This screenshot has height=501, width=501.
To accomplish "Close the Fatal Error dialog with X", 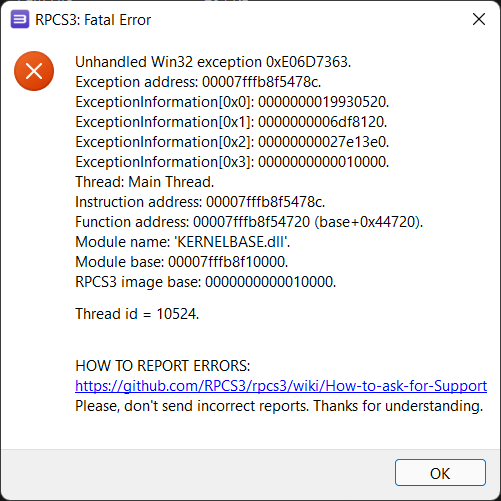I will point(479,19).
